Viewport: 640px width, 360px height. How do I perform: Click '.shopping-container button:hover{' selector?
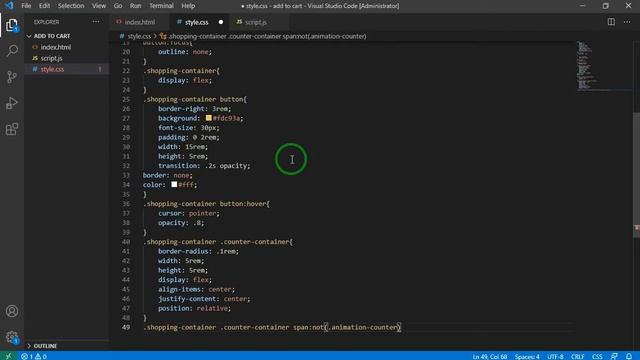(x=206, y=204)
